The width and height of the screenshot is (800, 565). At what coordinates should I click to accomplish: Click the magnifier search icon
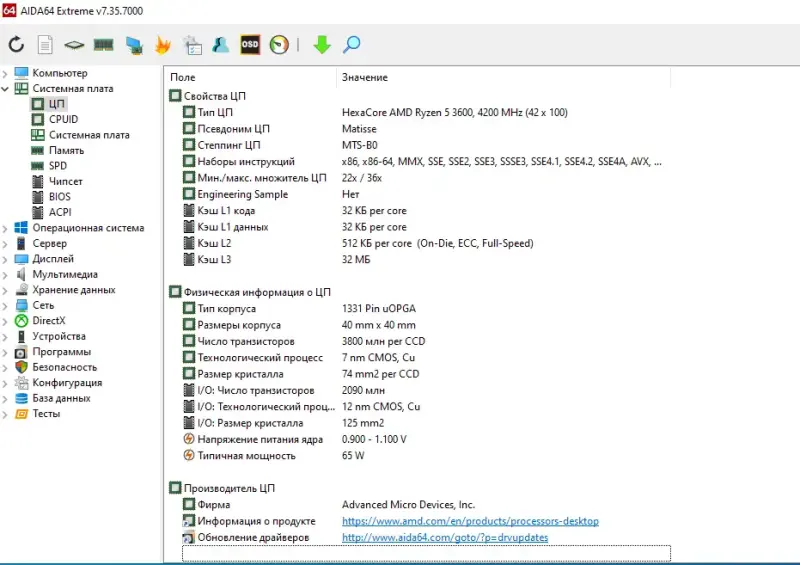click(352, 44)
